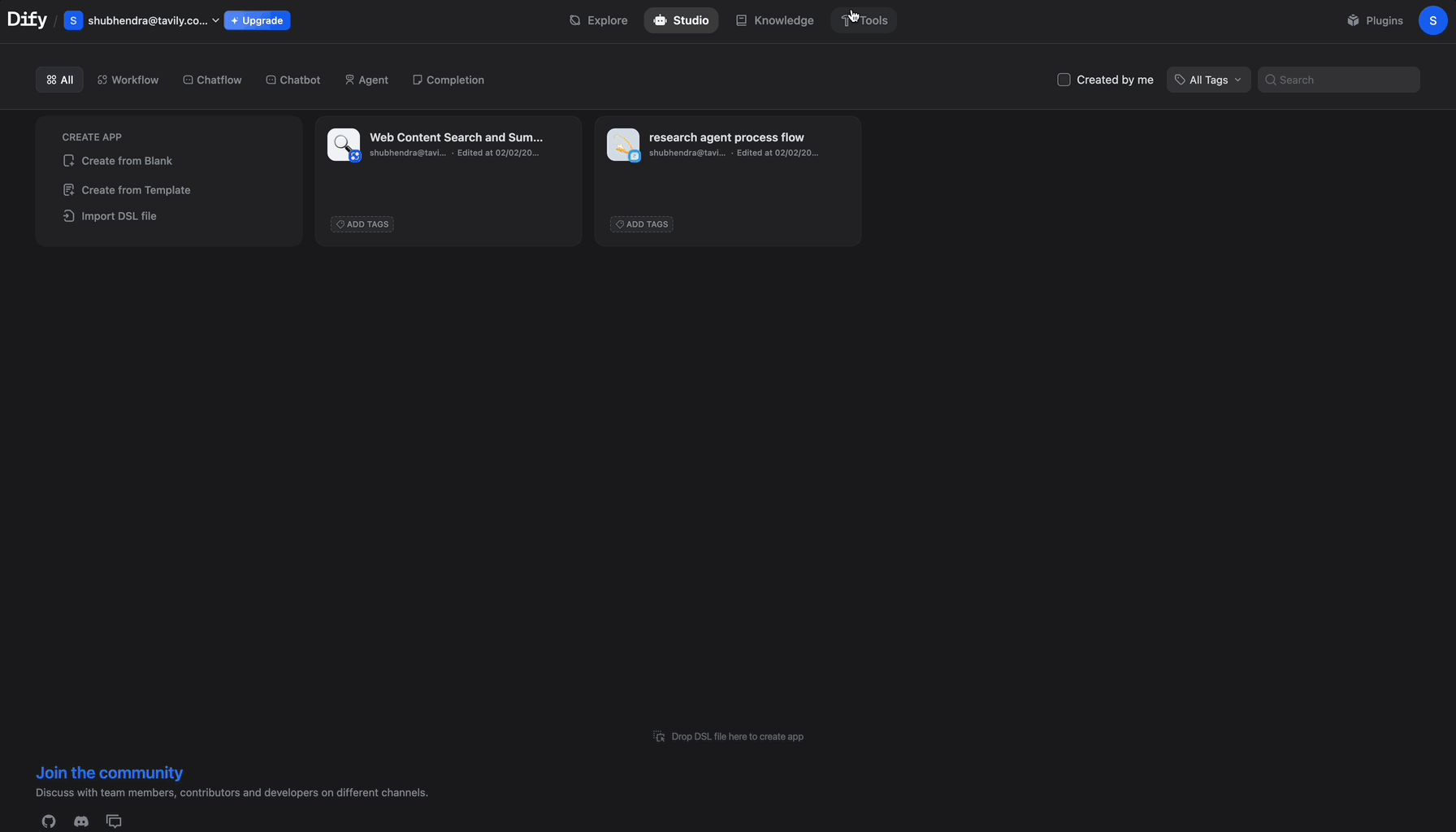1456x832 pixels.
Task: Open the community forum icon
Action: 114,821
